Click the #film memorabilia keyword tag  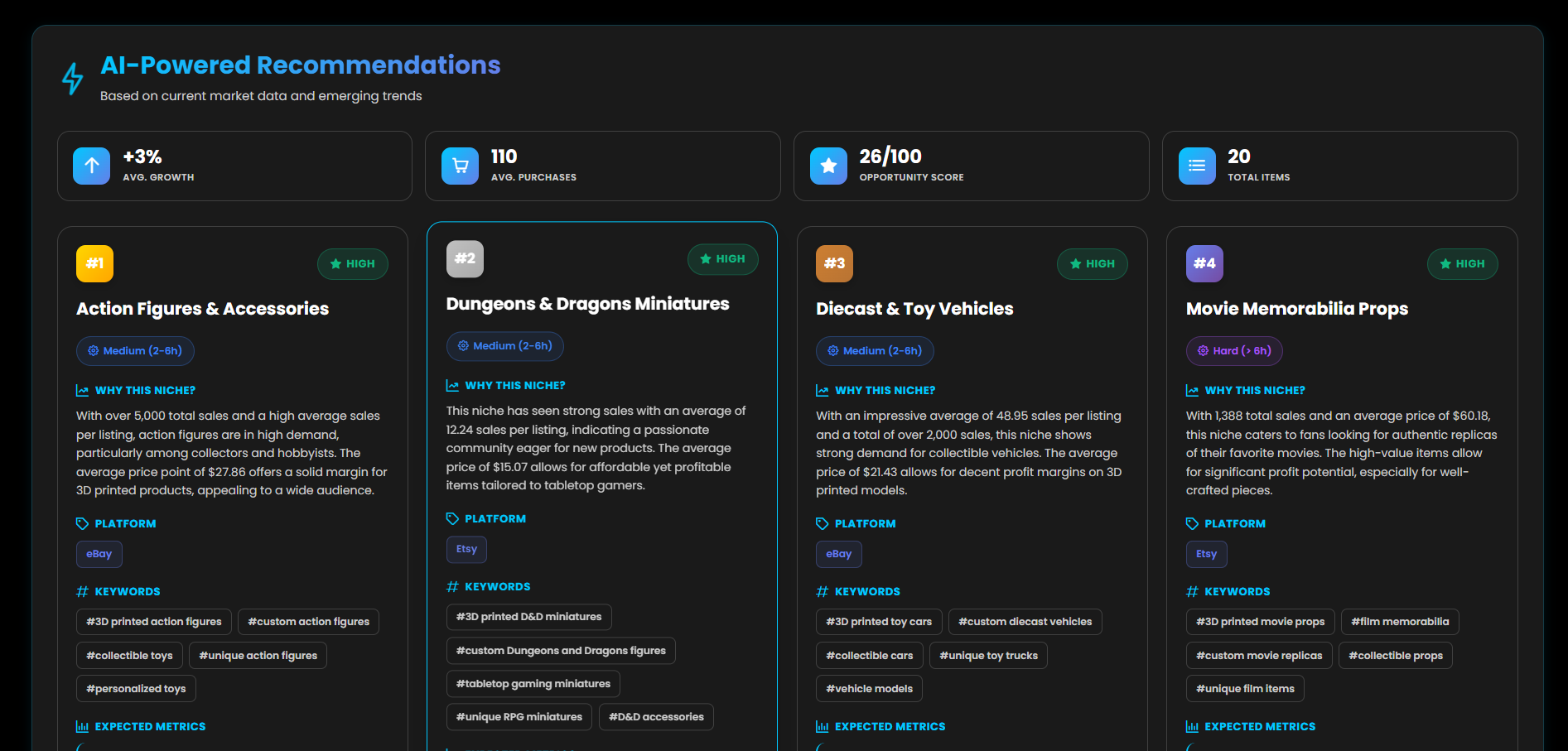click(1400, 621)
